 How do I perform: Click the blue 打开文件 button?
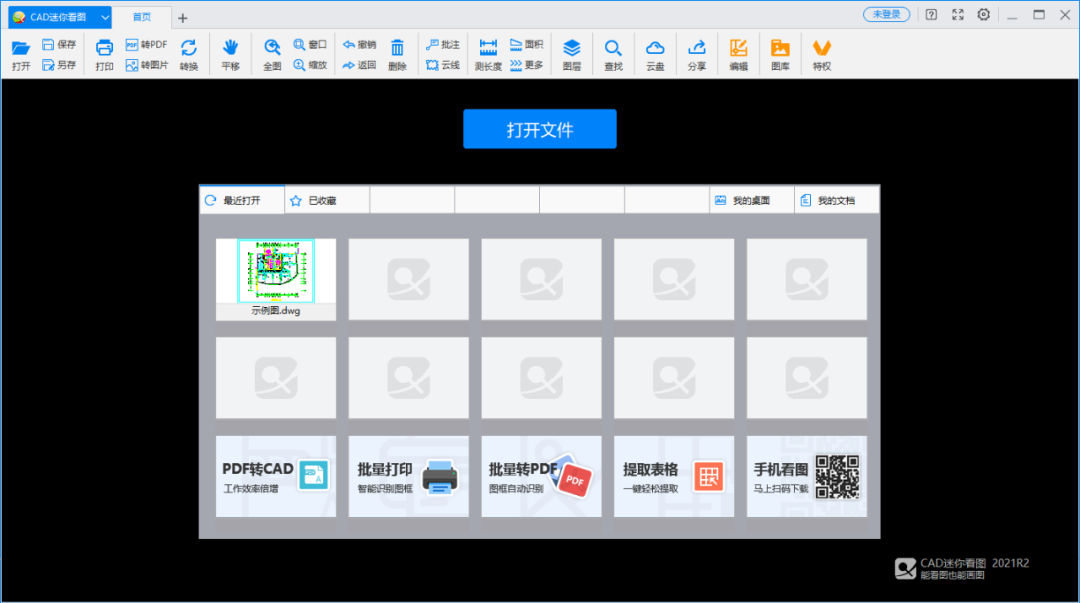tap(540, 129)
